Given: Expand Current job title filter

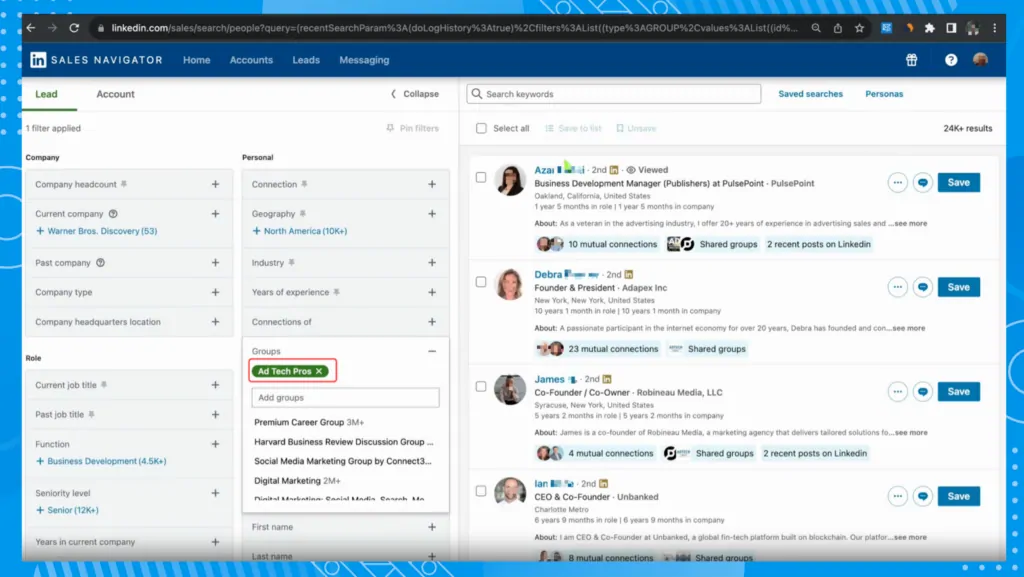Looking at the screenshot, I should [x=216, y=385].
